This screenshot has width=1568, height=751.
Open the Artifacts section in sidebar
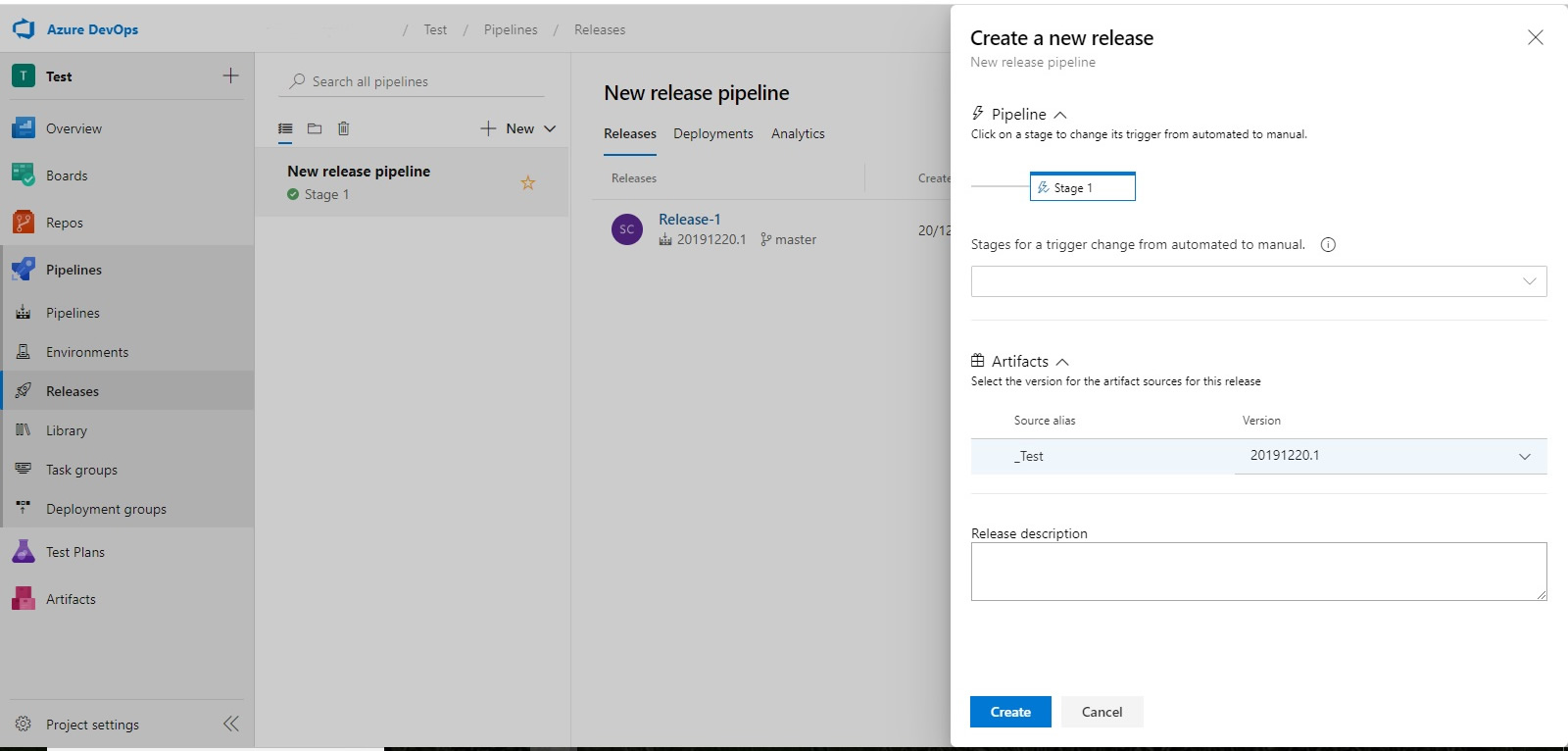coord(71,599)
